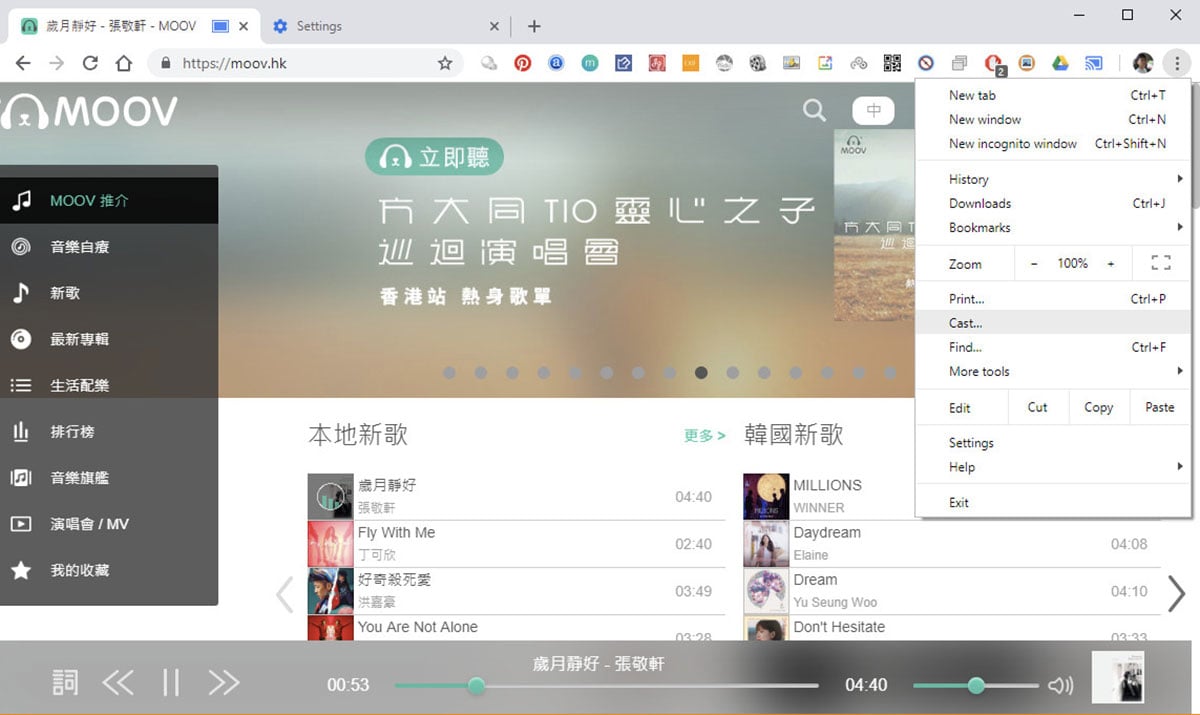1200x715 pixels.
Task: Choose New incognito window
Action: point(1053,143)
